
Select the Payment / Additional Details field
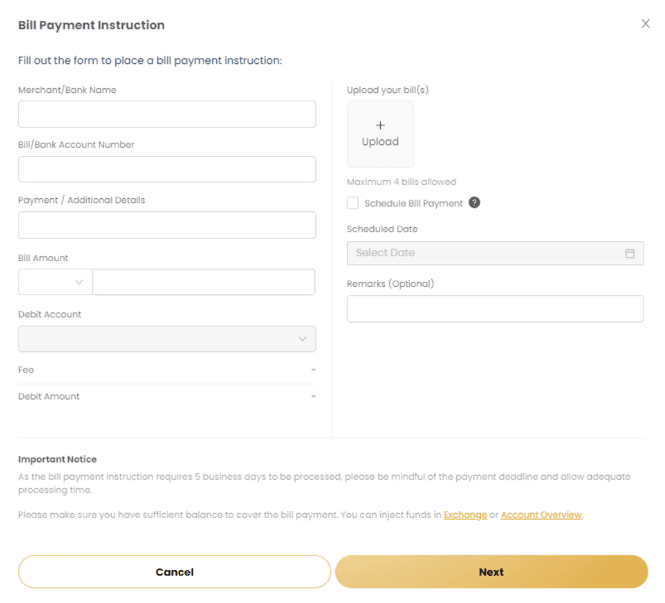[167, 226]
